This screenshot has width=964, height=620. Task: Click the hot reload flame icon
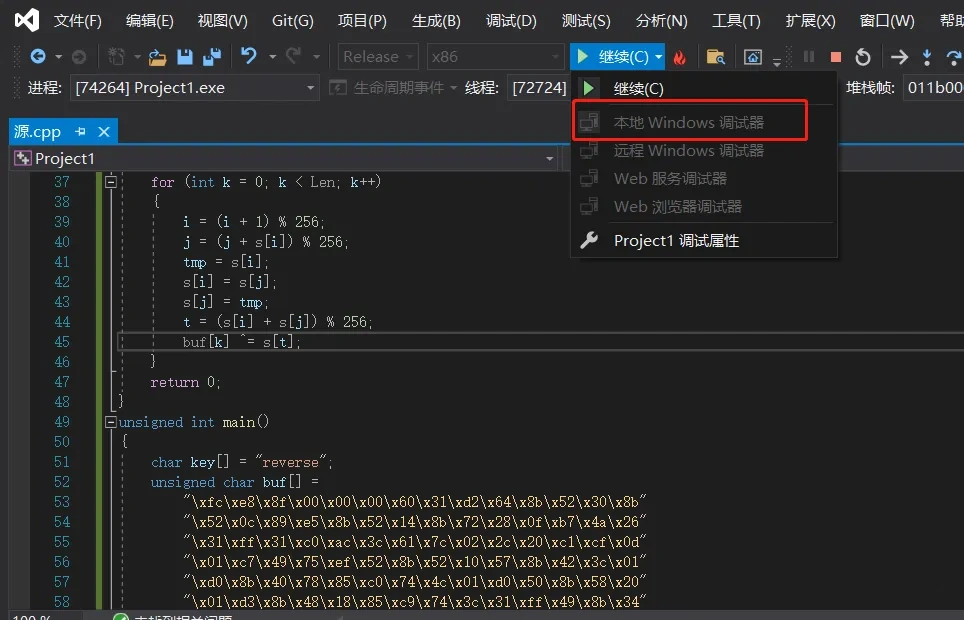[679, 57]
